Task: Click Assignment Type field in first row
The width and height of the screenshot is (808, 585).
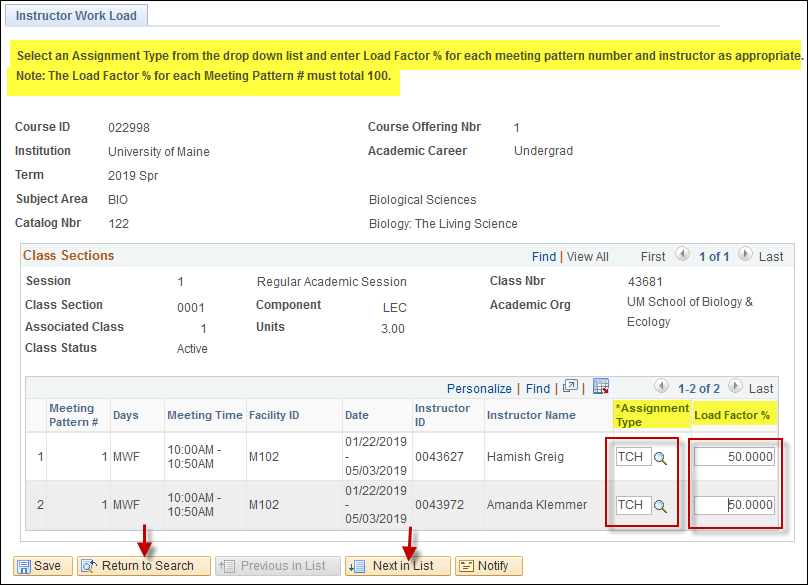Action: click(x=634, y=457)
